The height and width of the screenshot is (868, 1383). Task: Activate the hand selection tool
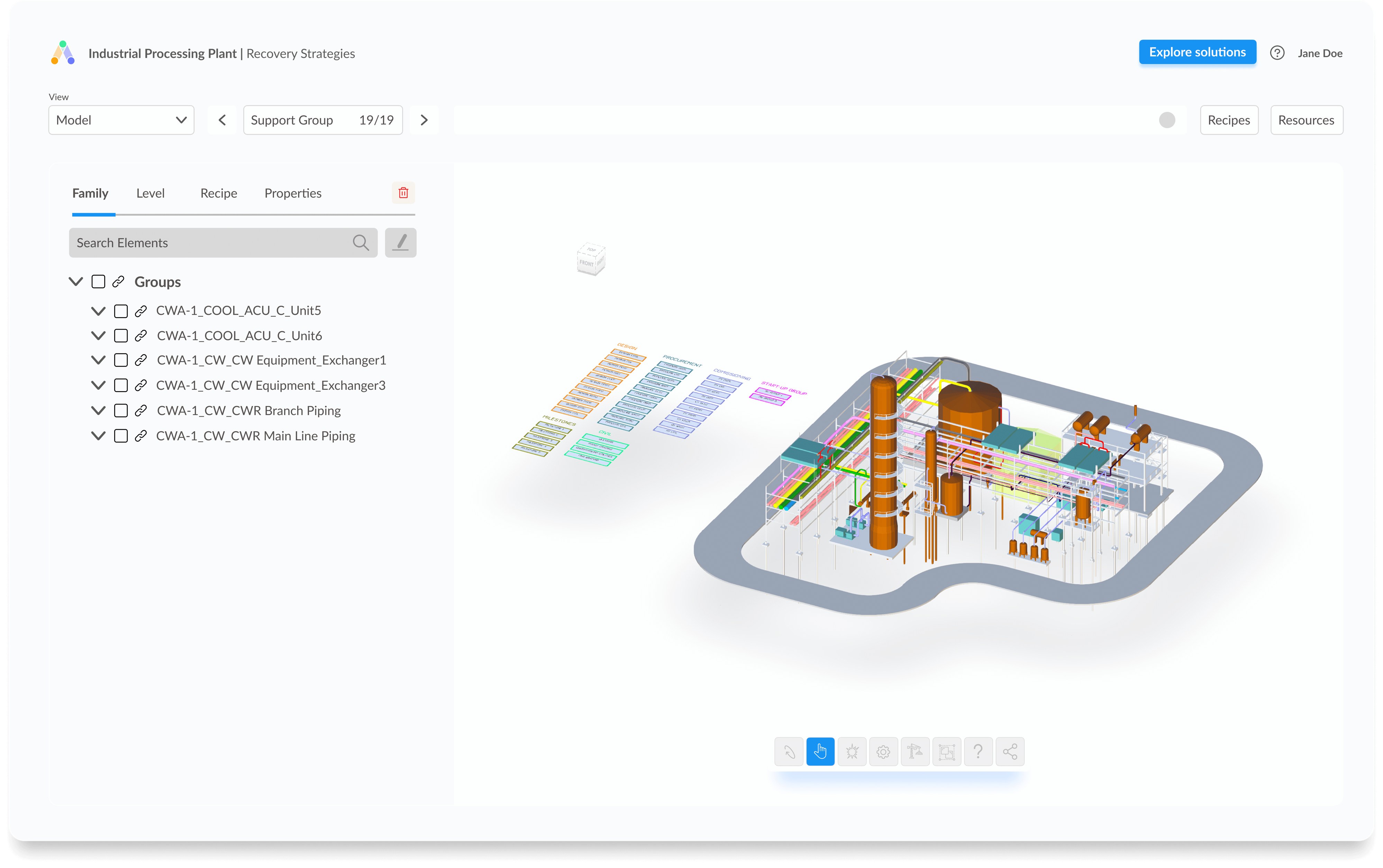coord(820,751)
